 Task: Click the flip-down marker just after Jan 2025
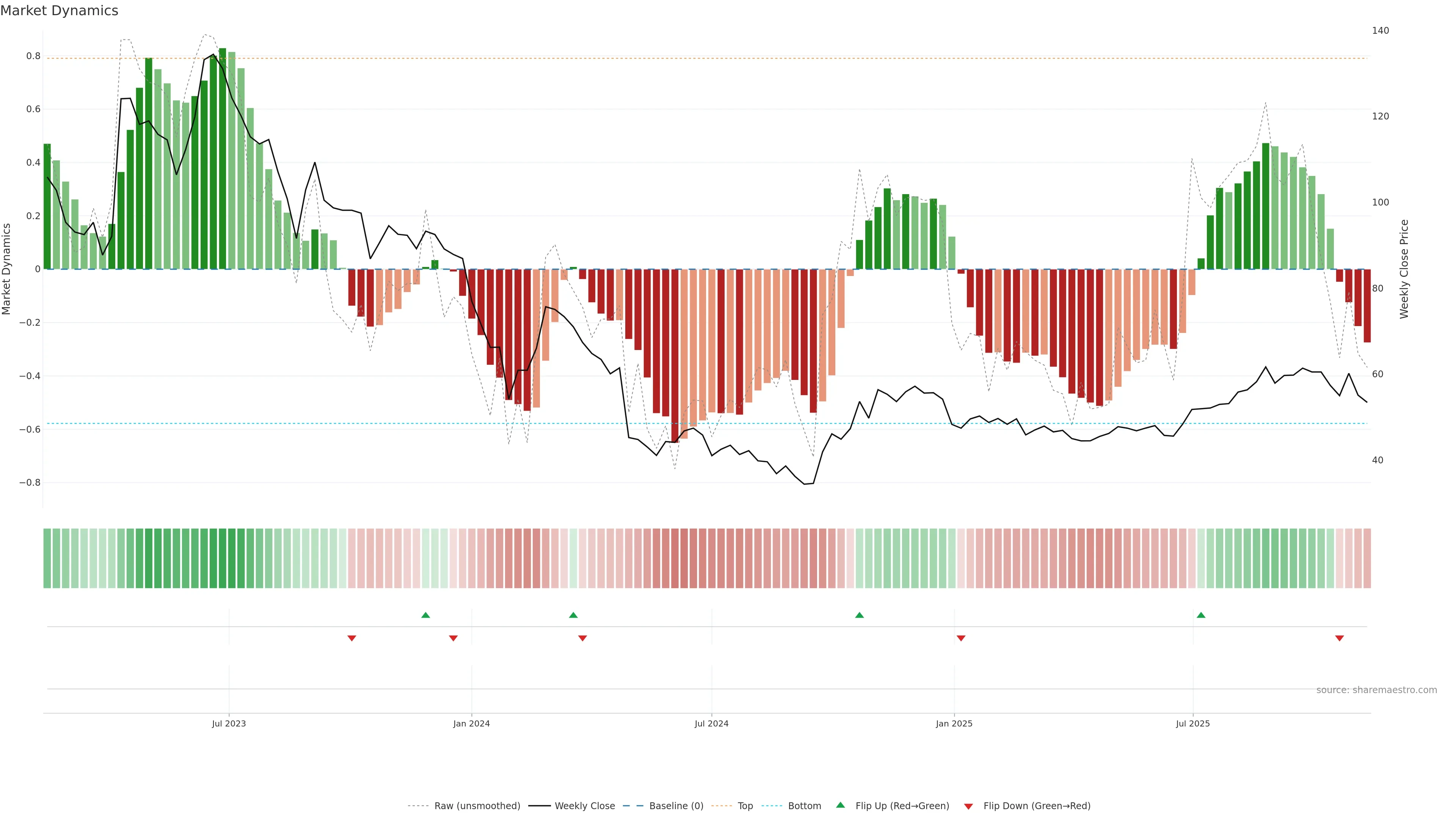click(x=961, y=638)
